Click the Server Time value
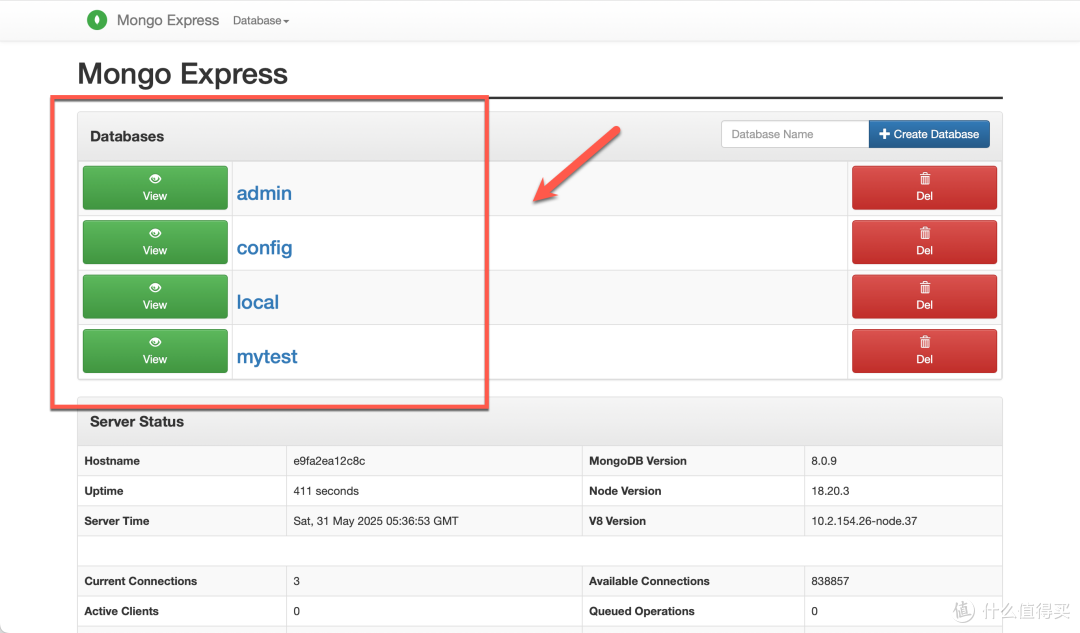The height and width of the screenshot is (633, 1080). (x=375, y=521)
